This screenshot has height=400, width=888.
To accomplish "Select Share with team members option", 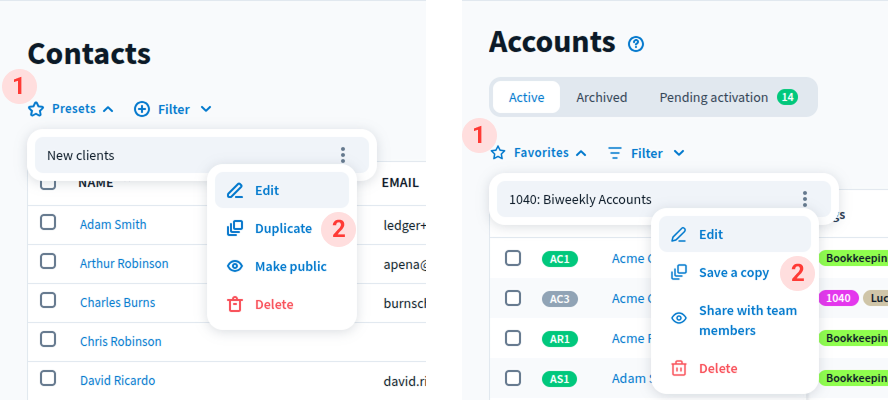I will [747, 320].
